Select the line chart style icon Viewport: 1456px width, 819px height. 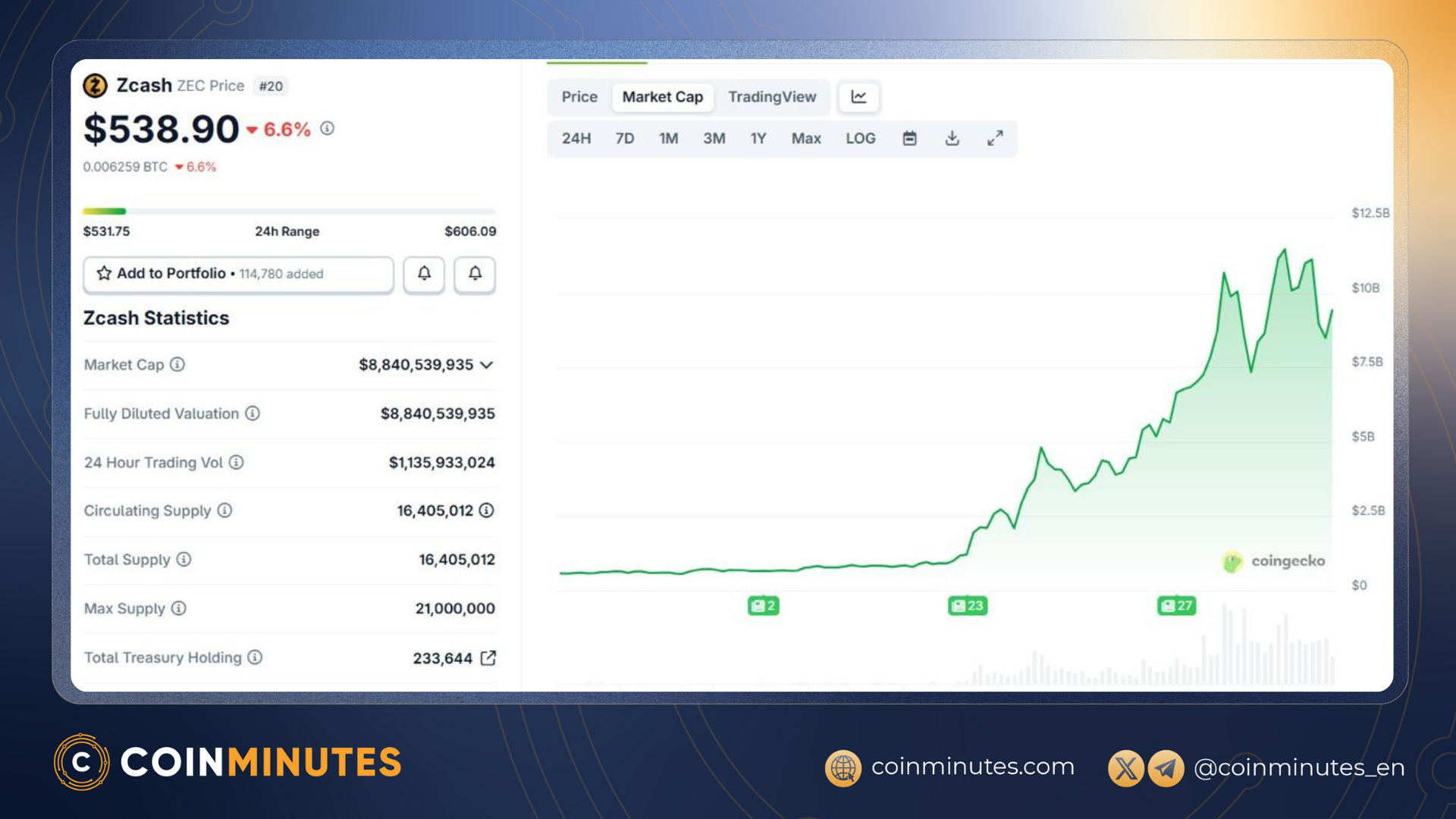pyautogui.click(x=858, y=97)
